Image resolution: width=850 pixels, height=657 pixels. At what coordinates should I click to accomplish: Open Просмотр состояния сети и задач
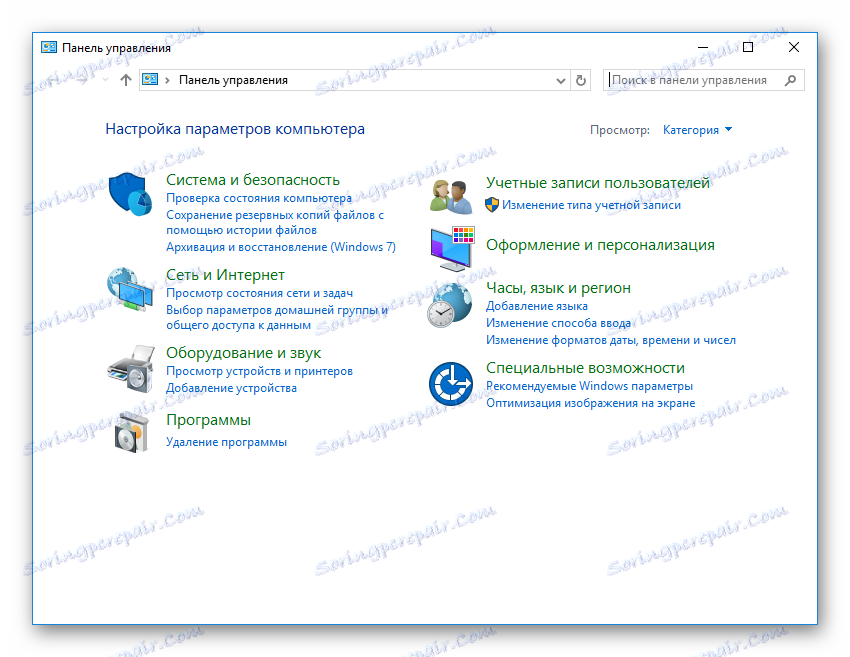coord(259,293)
